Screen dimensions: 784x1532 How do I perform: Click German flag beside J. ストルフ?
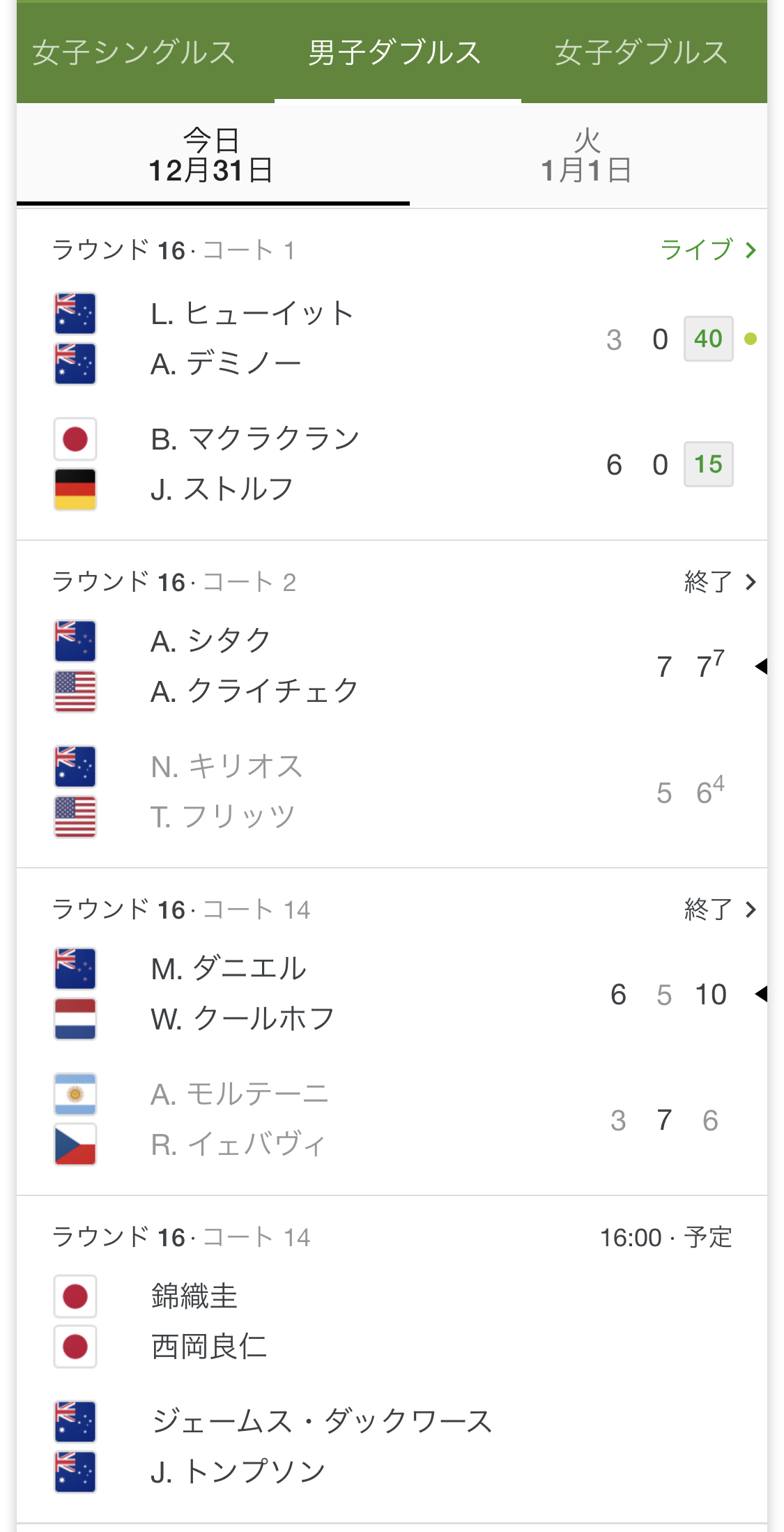tap(75, 489)
